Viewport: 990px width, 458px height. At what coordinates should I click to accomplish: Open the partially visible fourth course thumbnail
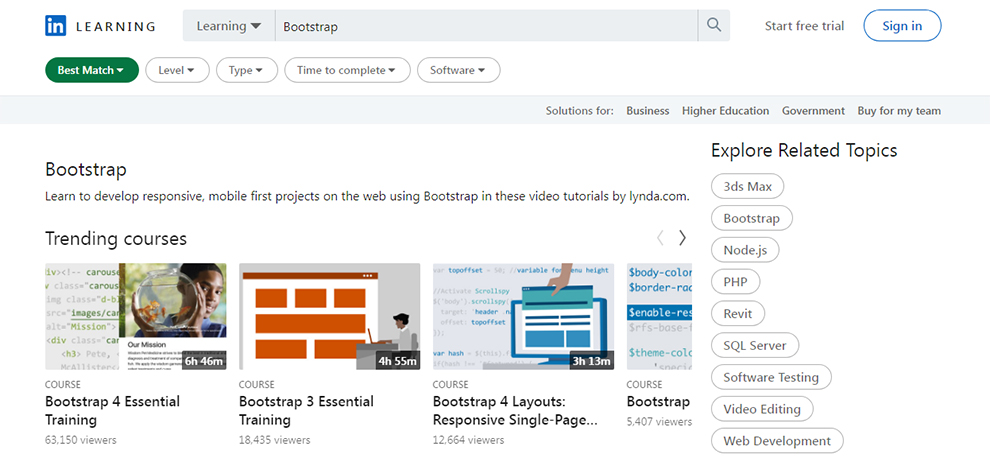pos(659,316)
